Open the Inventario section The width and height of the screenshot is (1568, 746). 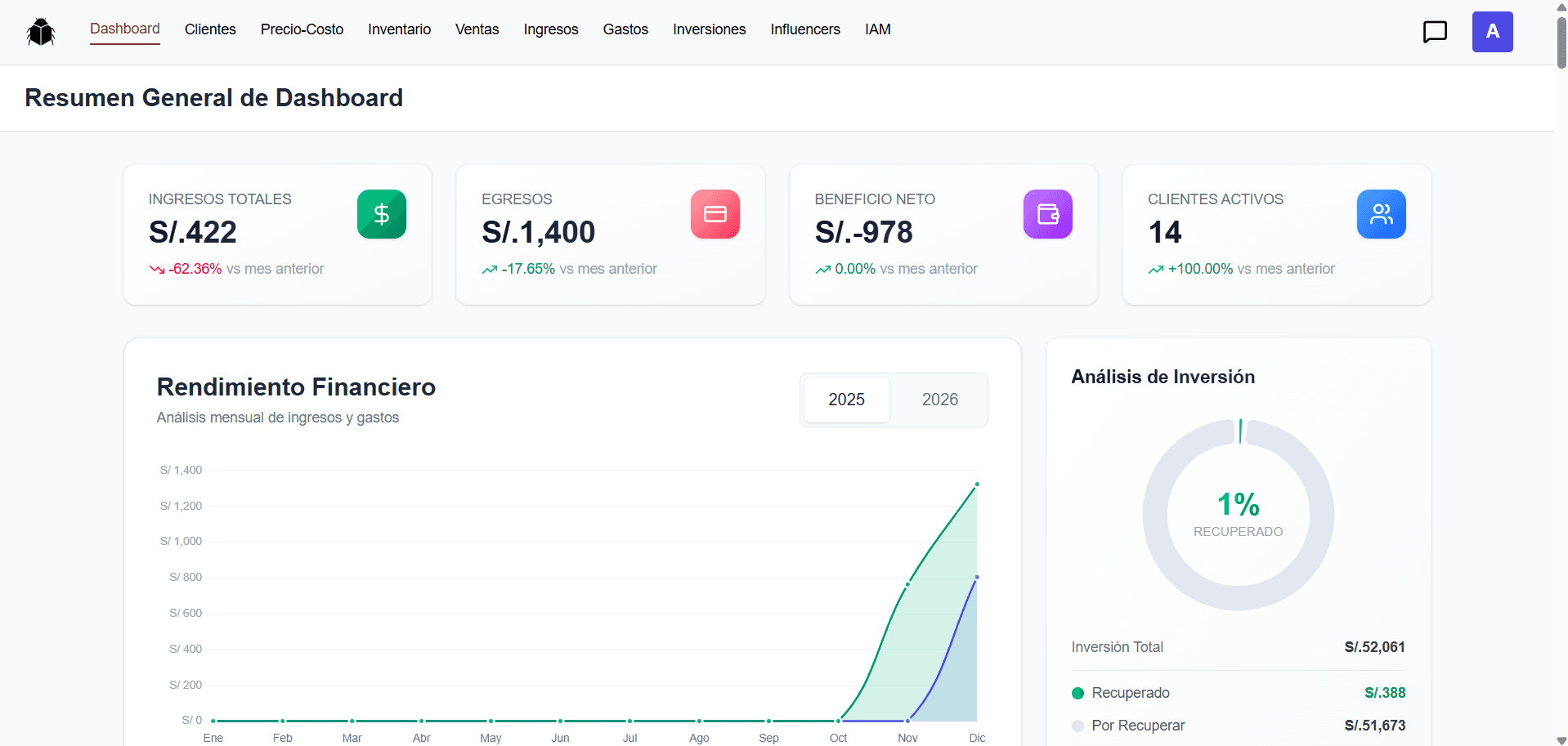point(399,29)
